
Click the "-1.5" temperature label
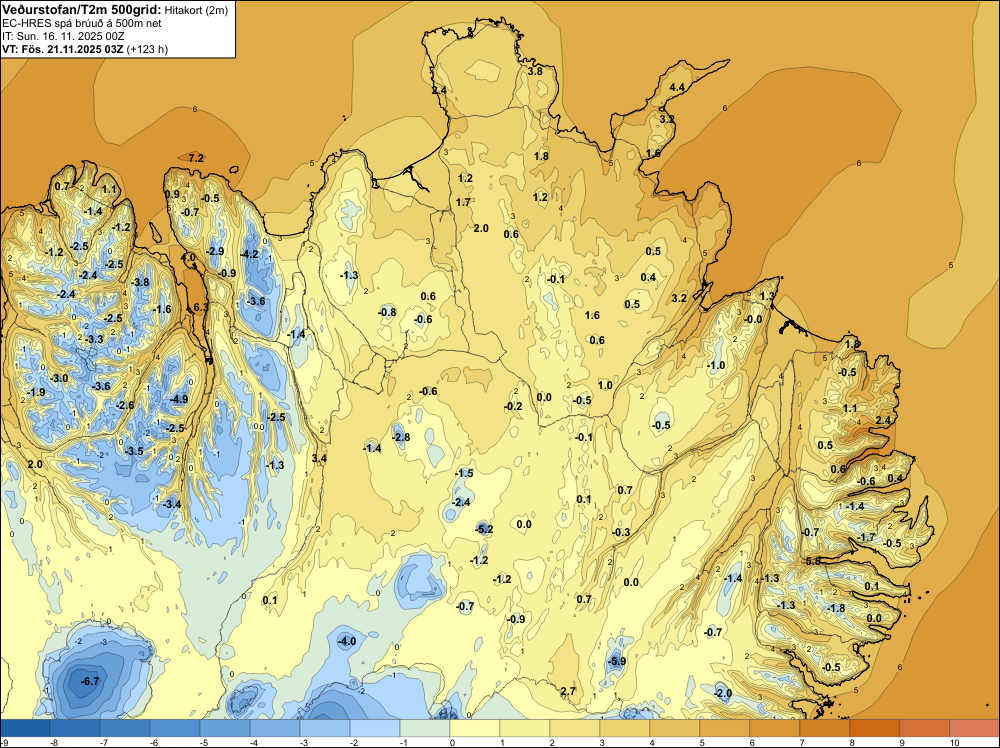coord(464,473)
